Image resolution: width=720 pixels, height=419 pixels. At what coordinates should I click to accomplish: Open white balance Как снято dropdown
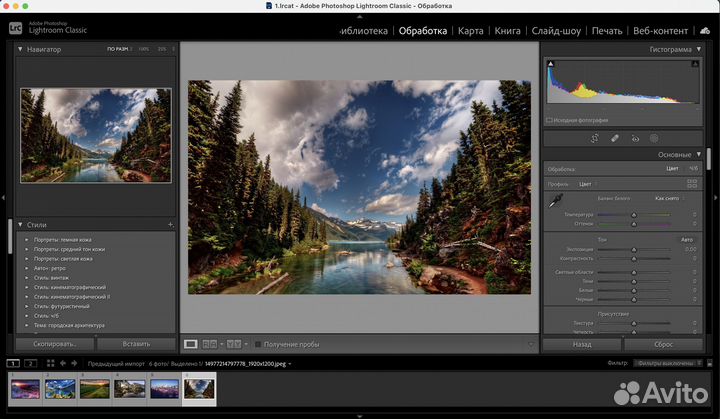pyautogui.click(x=669, y=198)
